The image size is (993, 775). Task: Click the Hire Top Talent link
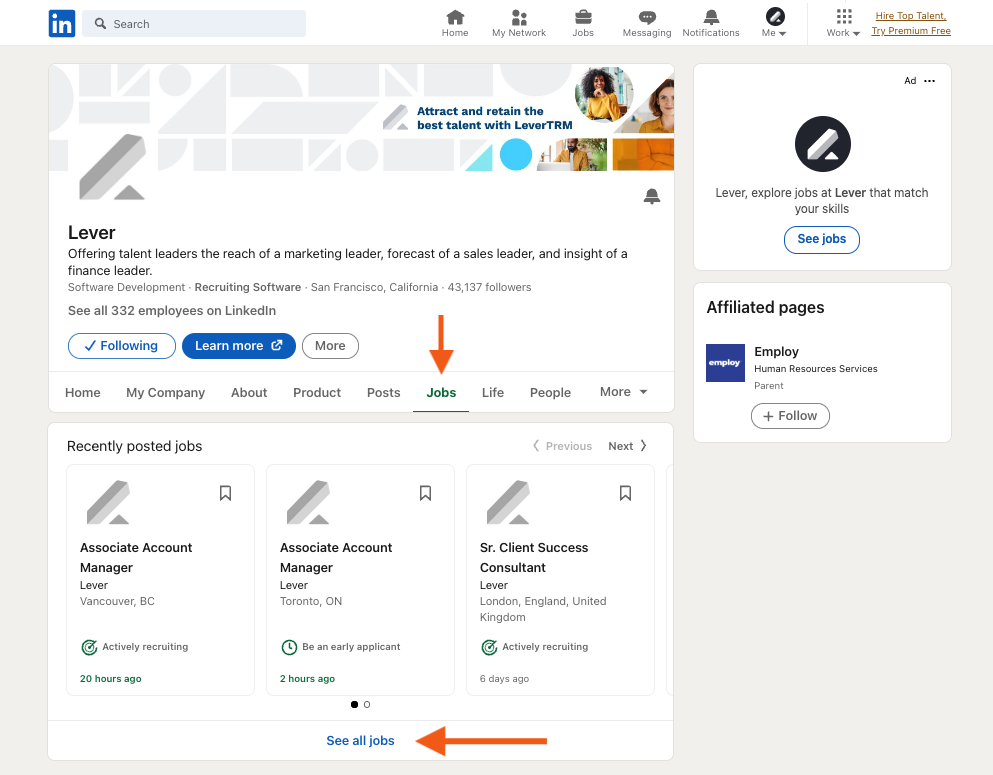point(911,16)
